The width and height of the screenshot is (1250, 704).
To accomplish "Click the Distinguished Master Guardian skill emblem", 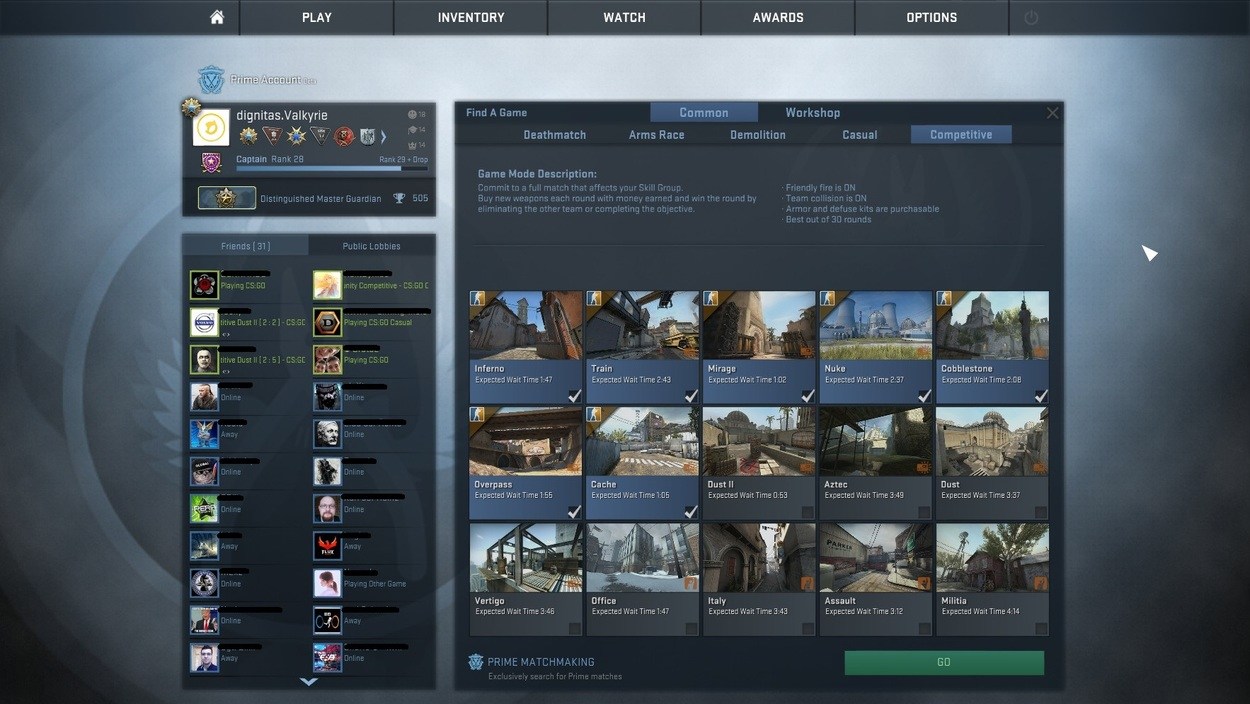I will (227, 198).
